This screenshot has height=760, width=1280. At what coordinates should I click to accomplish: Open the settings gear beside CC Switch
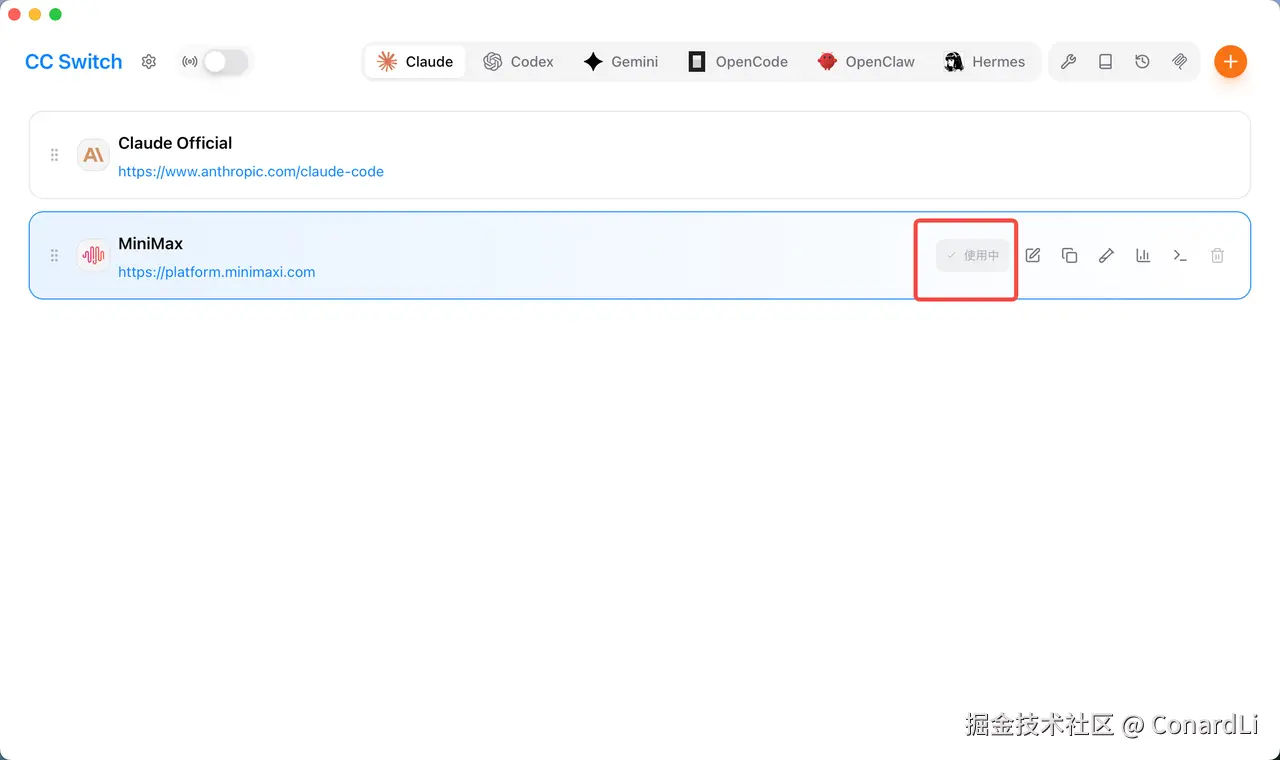click(149, 62)
